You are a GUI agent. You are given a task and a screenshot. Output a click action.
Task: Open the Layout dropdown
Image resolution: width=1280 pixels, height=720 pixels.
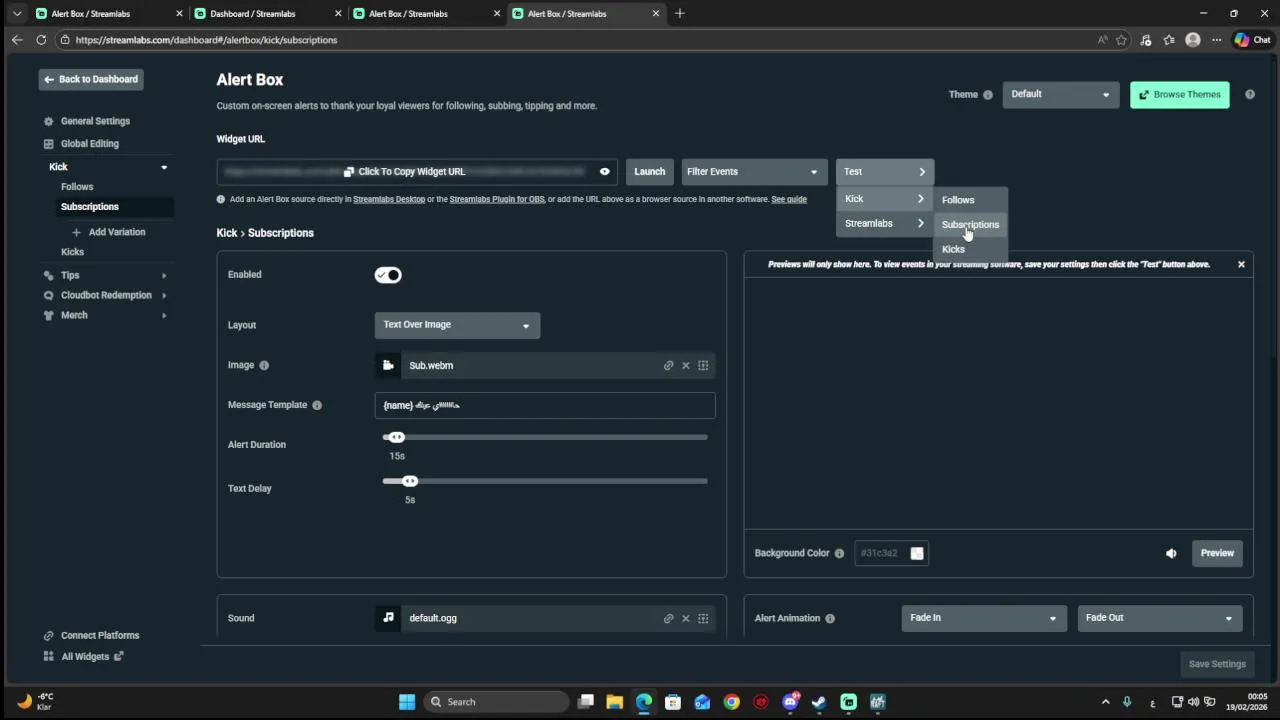pos(457,325)
